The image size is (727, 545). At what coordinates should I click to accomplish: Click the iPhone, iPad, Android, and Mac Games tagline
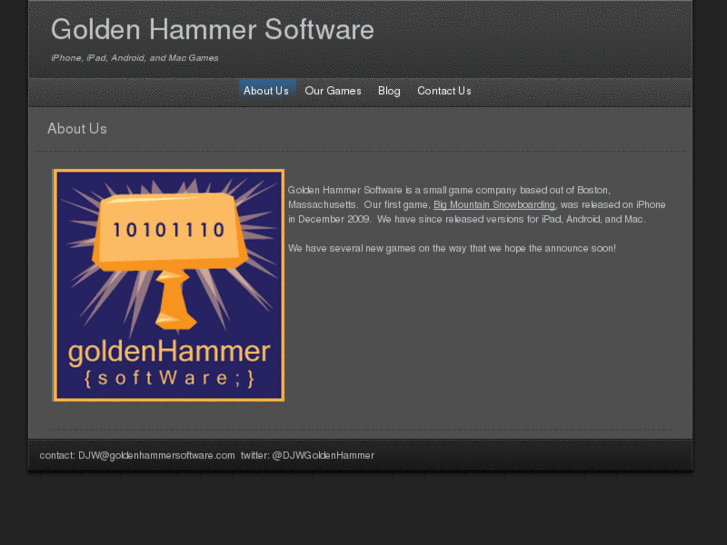(x=134, y=58)
